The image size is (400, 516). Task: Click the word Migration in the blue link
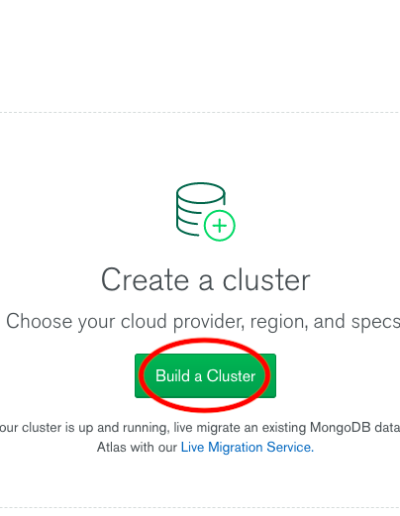click(x=235, y=447)
